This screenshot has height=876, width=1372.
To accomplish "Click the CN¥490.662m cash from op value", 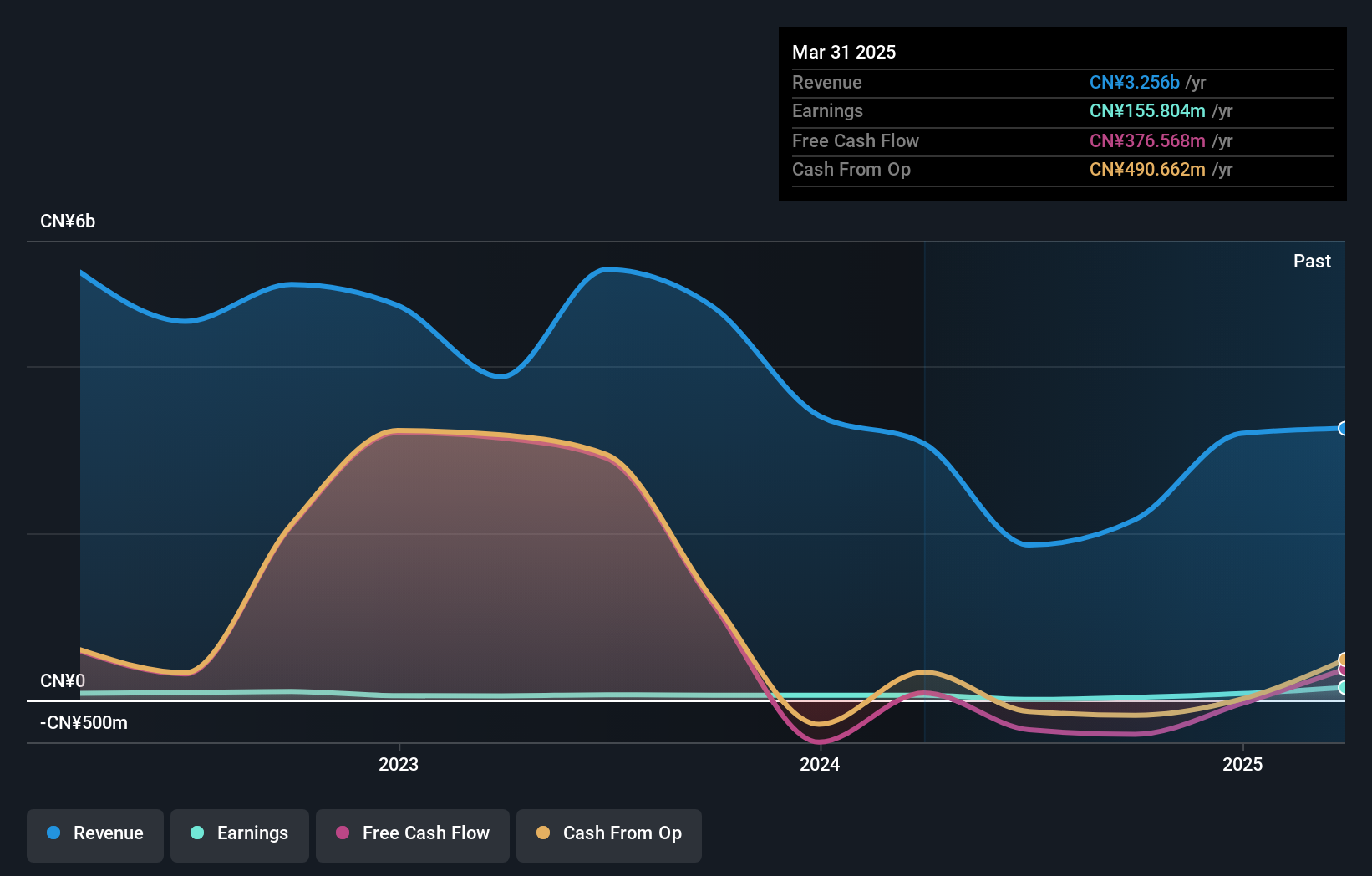I will click(x=1147, y=169).
